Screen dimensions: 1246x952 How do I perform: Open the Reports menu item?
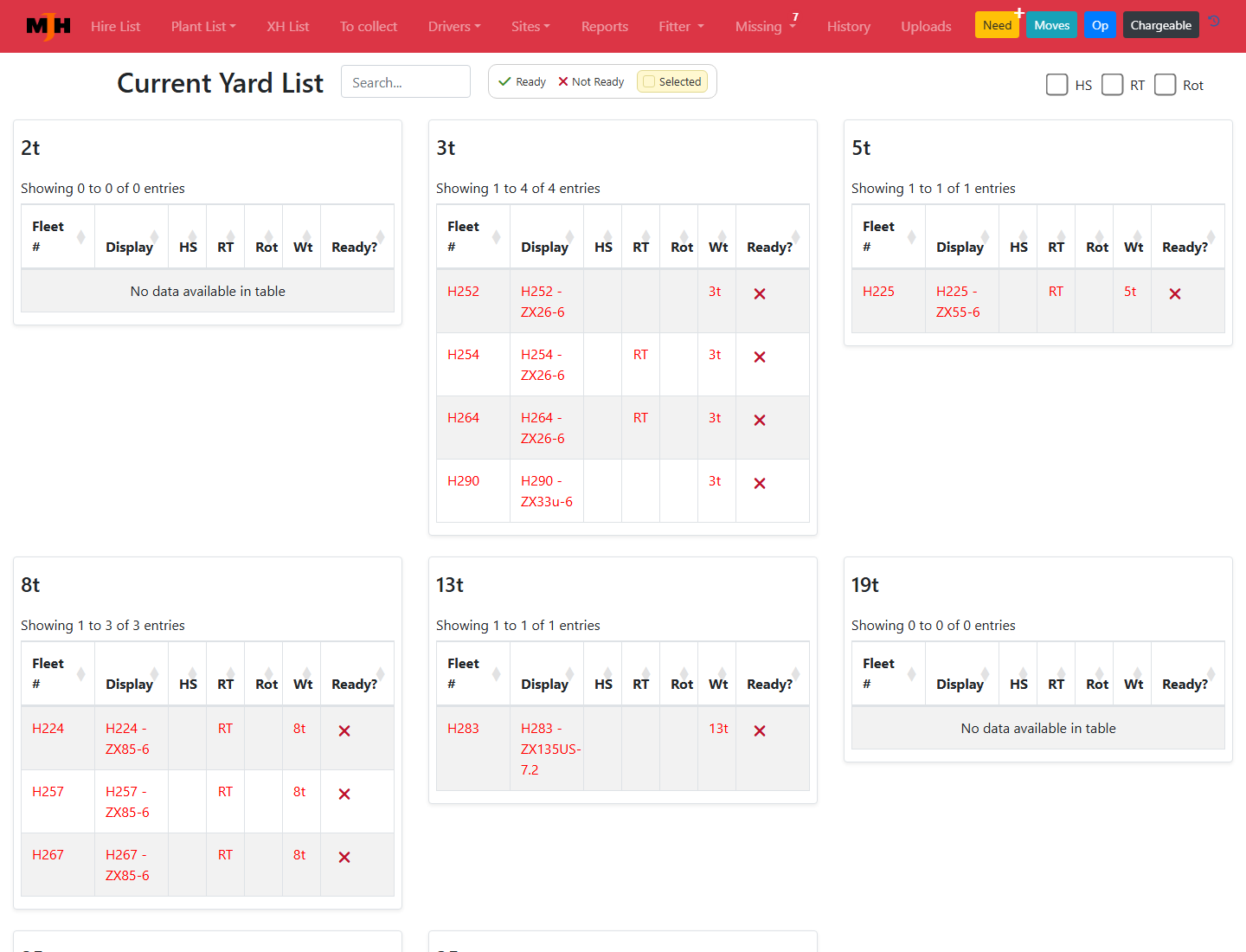coord(605,27)
